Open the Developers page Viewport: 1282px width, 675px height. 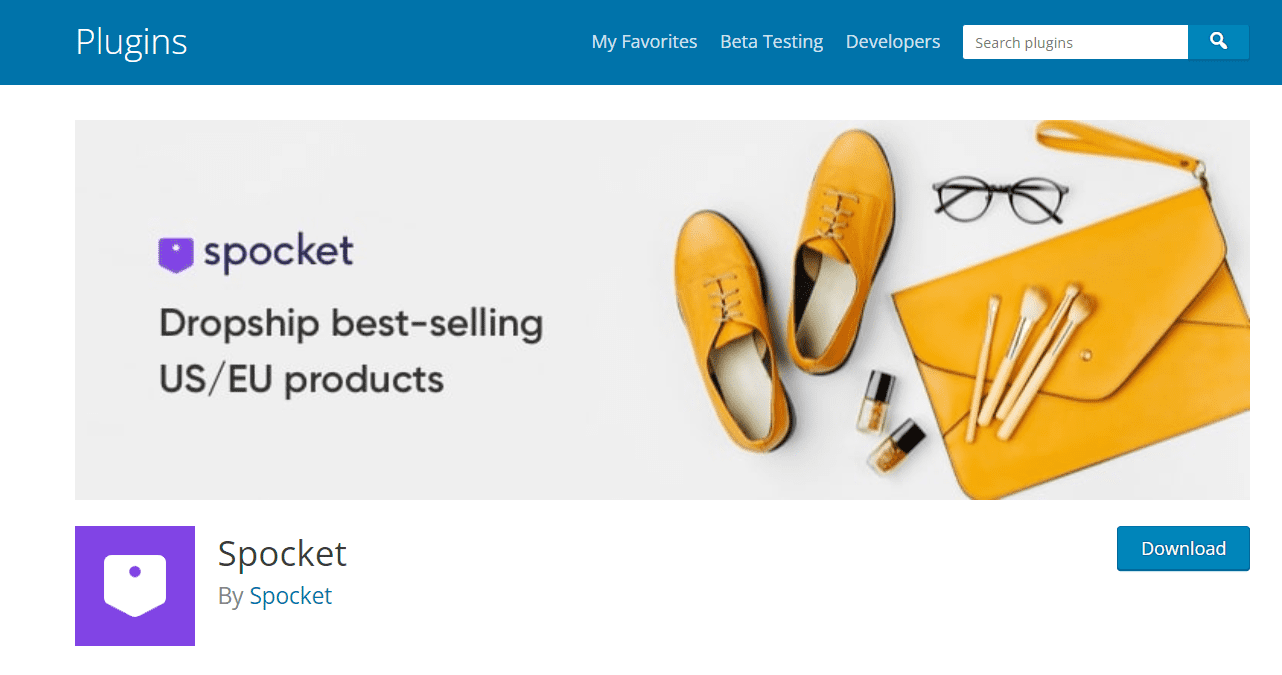coord(892,41)
